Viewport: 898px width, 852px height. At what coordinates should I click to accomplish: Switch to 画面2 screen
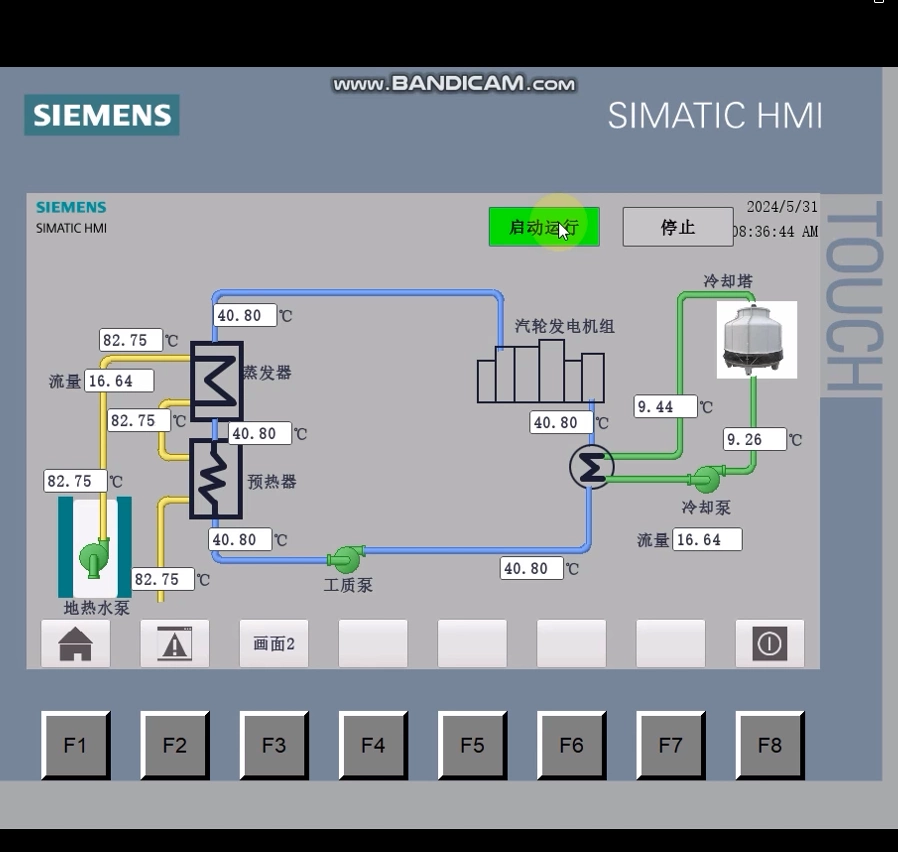point(274,644)
